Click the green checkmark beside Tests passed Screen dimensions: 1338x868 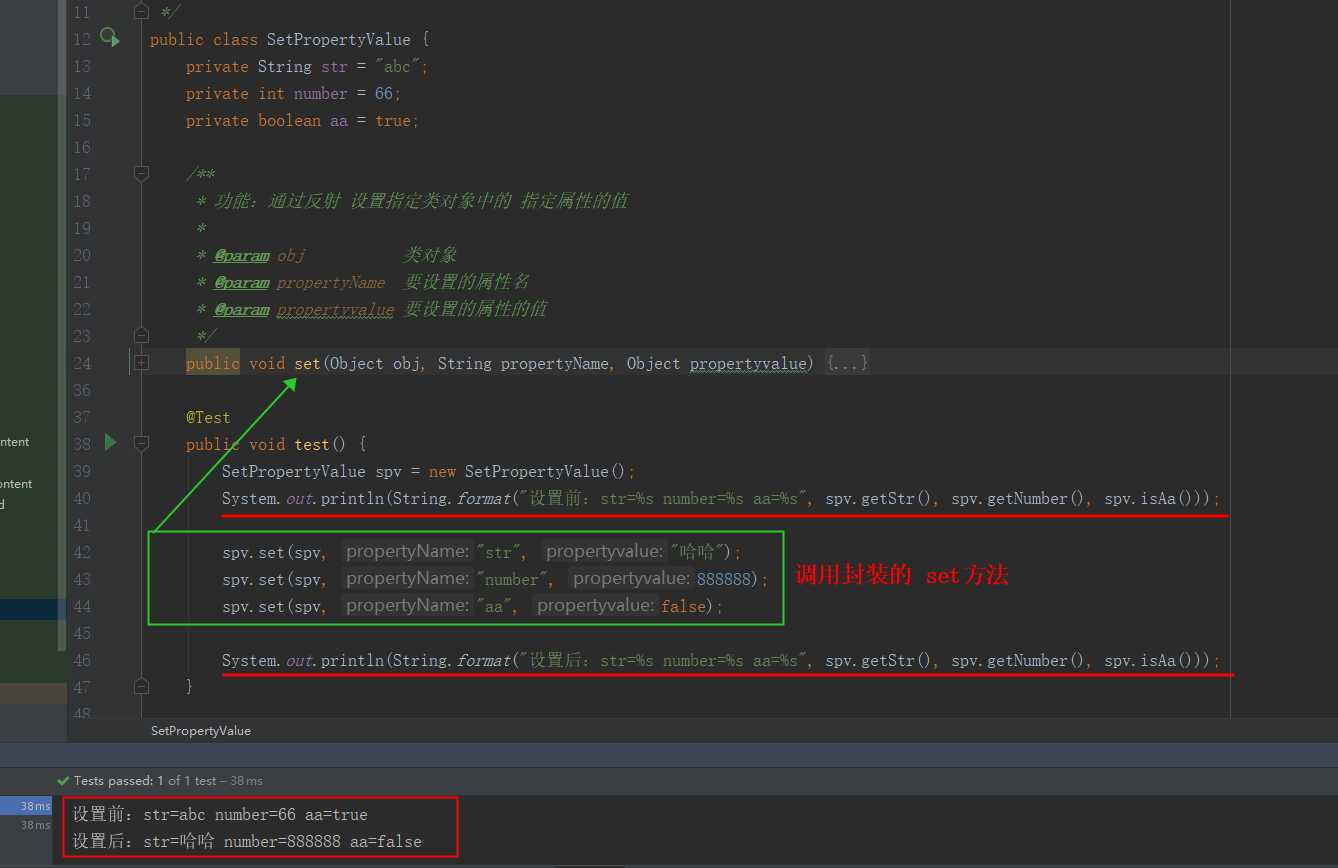[x=65, y=781]
